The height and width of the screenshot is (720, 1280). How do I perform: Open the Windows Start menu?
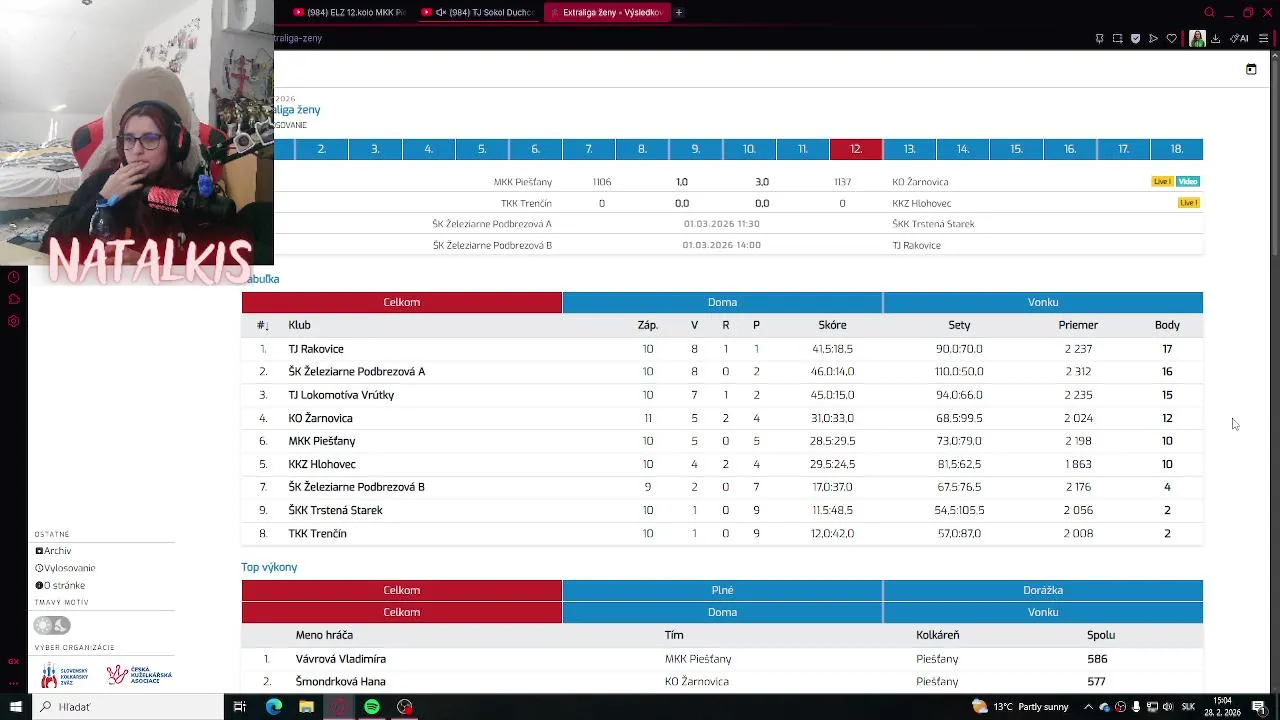pos(15,707)
